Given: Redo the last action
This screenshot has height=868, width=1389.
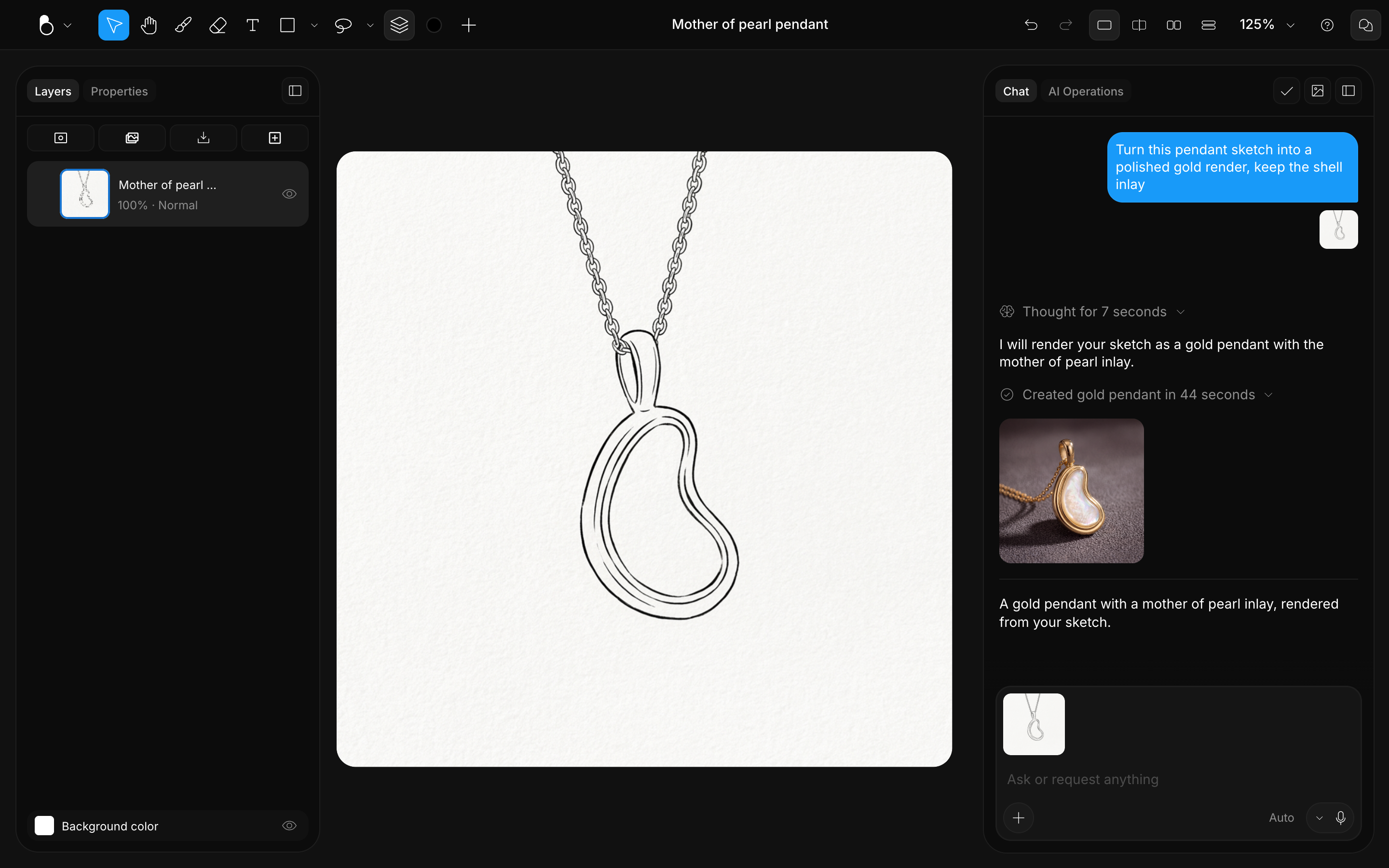Looking at the screenshot, I should point(1066,25).
